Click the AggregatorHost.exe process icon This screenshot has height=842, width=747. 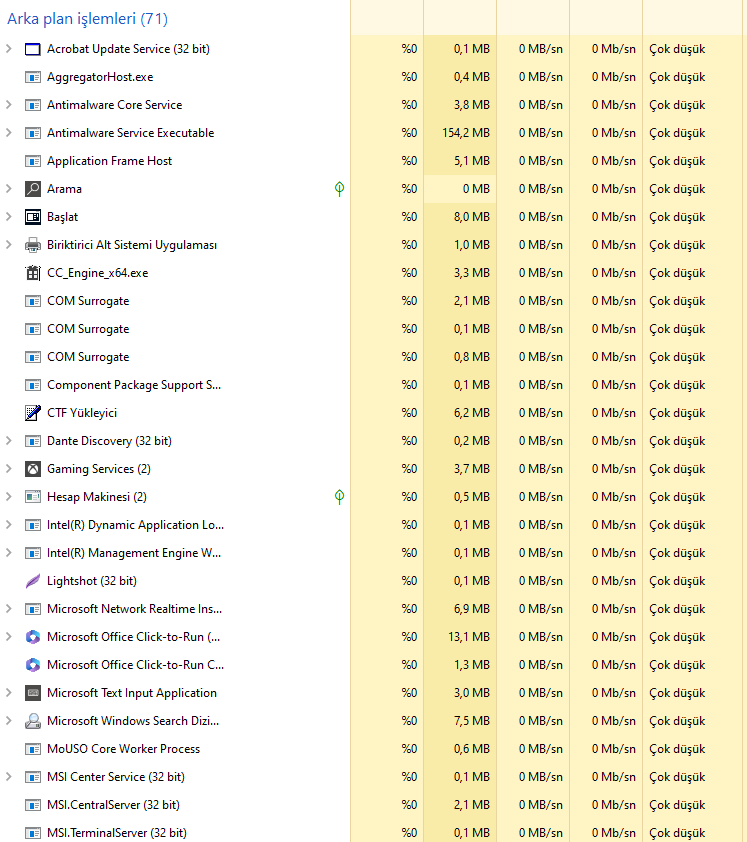pos(33,77)
